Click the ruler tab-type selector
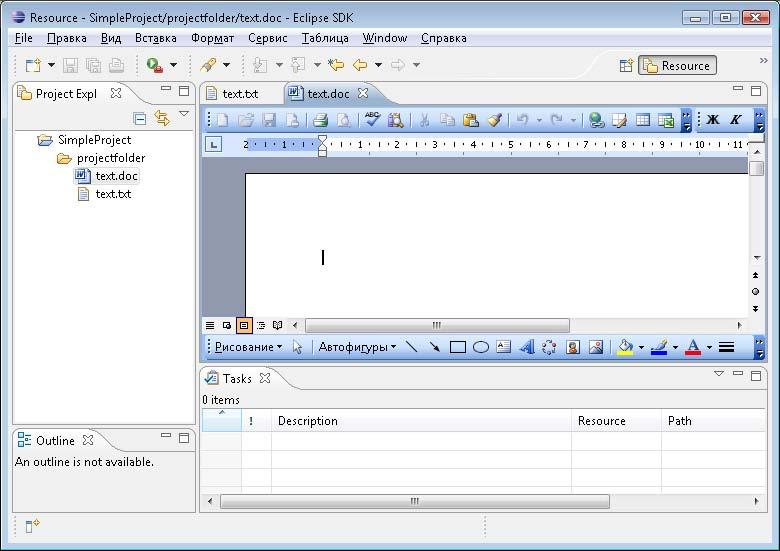The height and width of the screenshot is (551, 780). (x=213, y=145)
